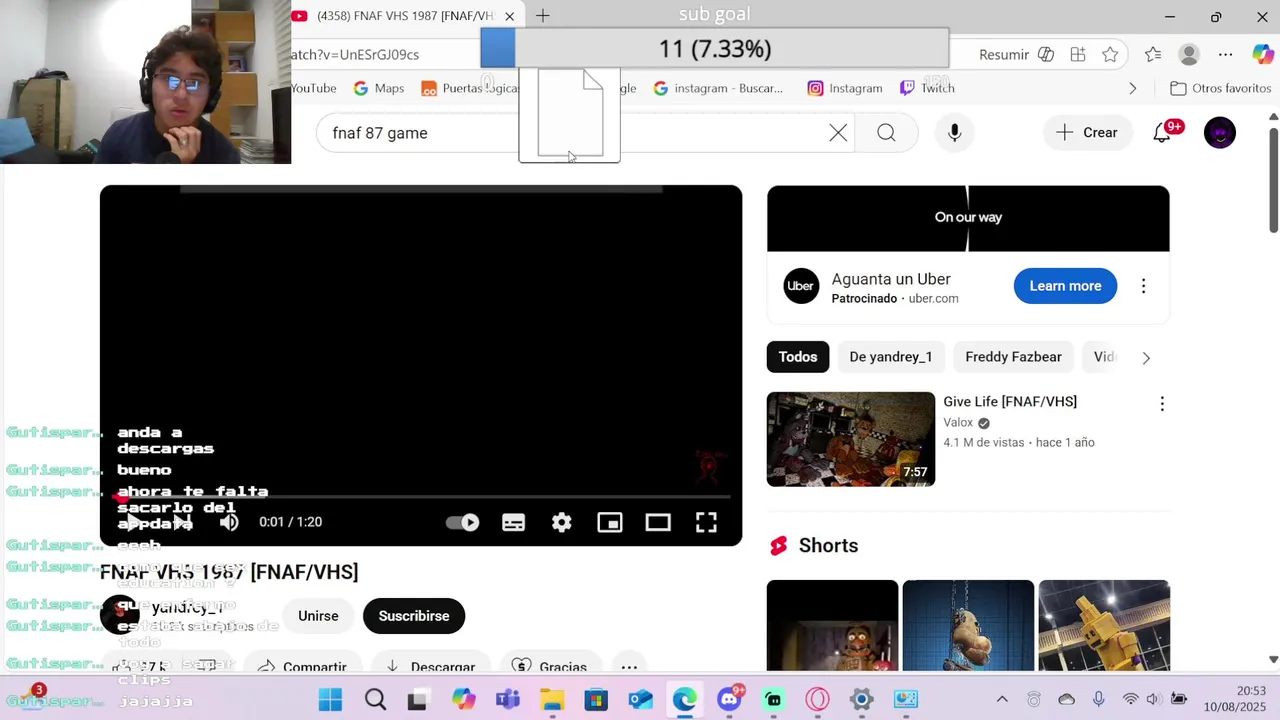Open the Windows Start menu
The width and height of the screenshot is (1280, 720).
click(x=331, y=699)
